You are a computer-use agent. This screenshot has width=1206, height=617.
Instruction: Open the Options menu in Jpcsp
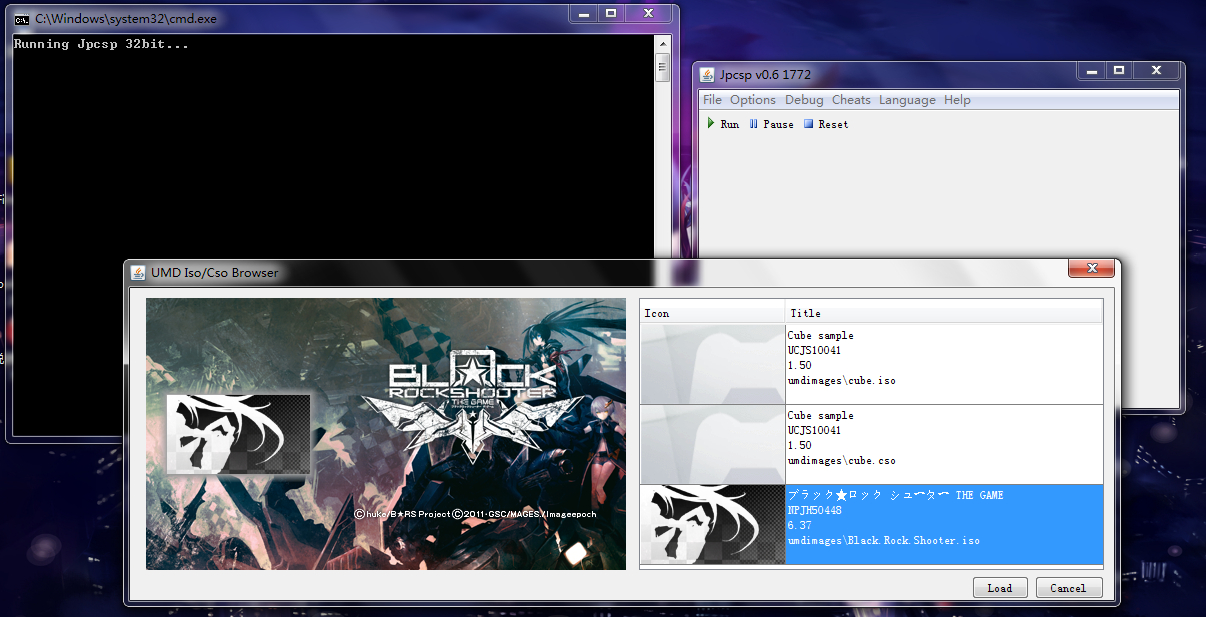753,100
